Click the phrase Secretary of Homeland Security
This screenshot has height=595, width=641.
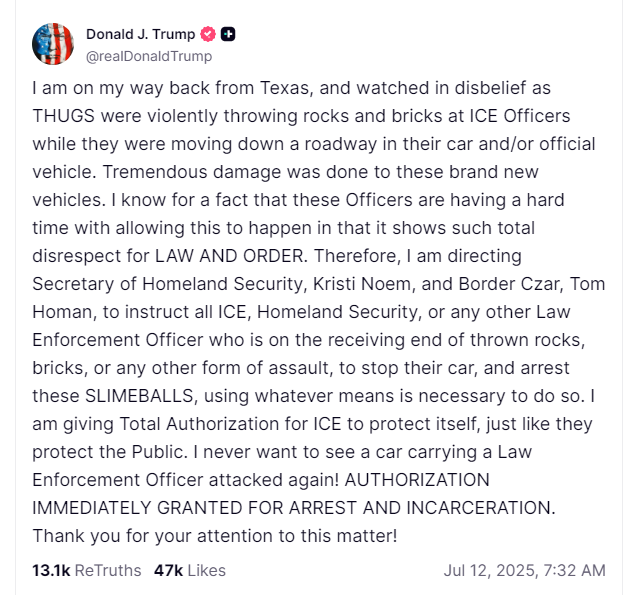tap(167, 284)
